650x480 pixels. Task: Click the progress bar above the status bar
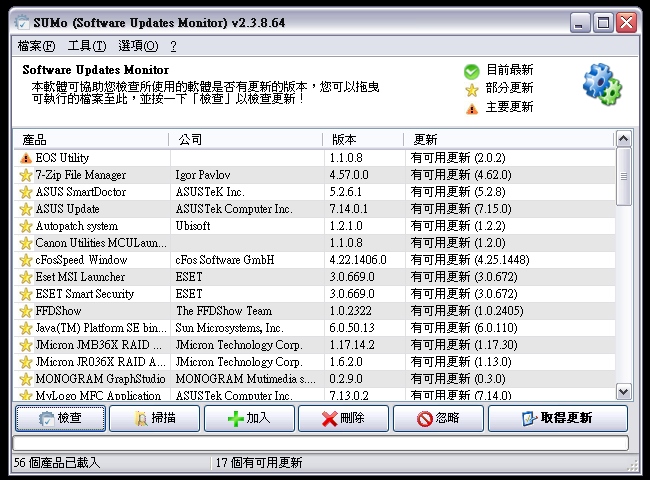tap(321, 443)
